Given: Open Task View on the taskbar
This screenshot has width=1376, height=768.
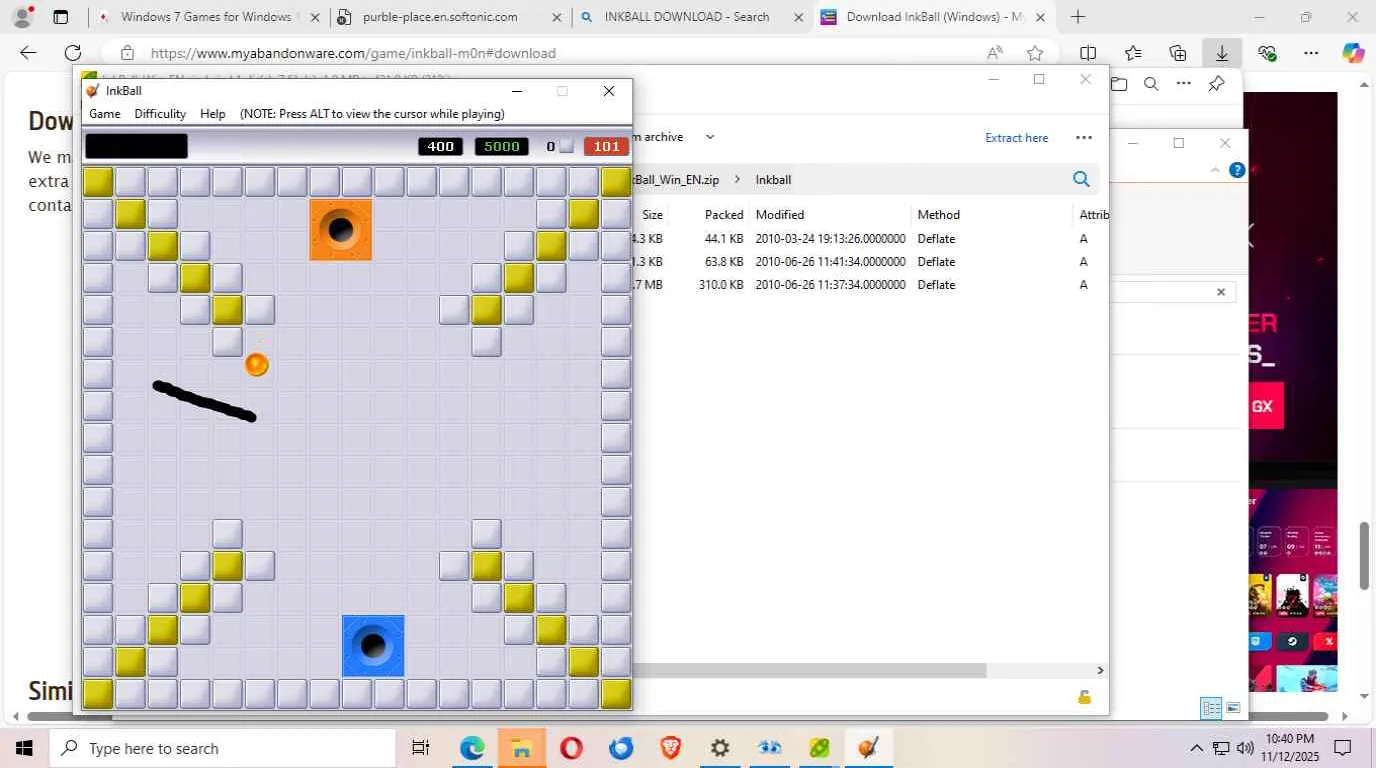Looking at the screenshot, I should pyautogui.click(x=421, y=748).
